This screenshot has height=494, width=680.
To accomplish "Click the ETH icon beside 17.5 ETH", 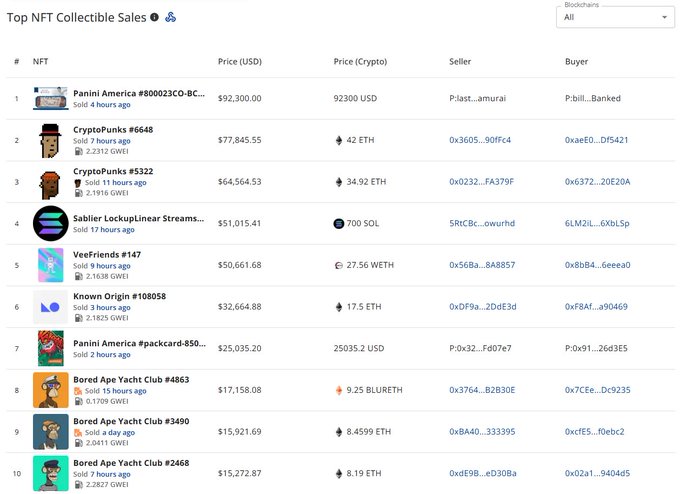I will 339,307.
